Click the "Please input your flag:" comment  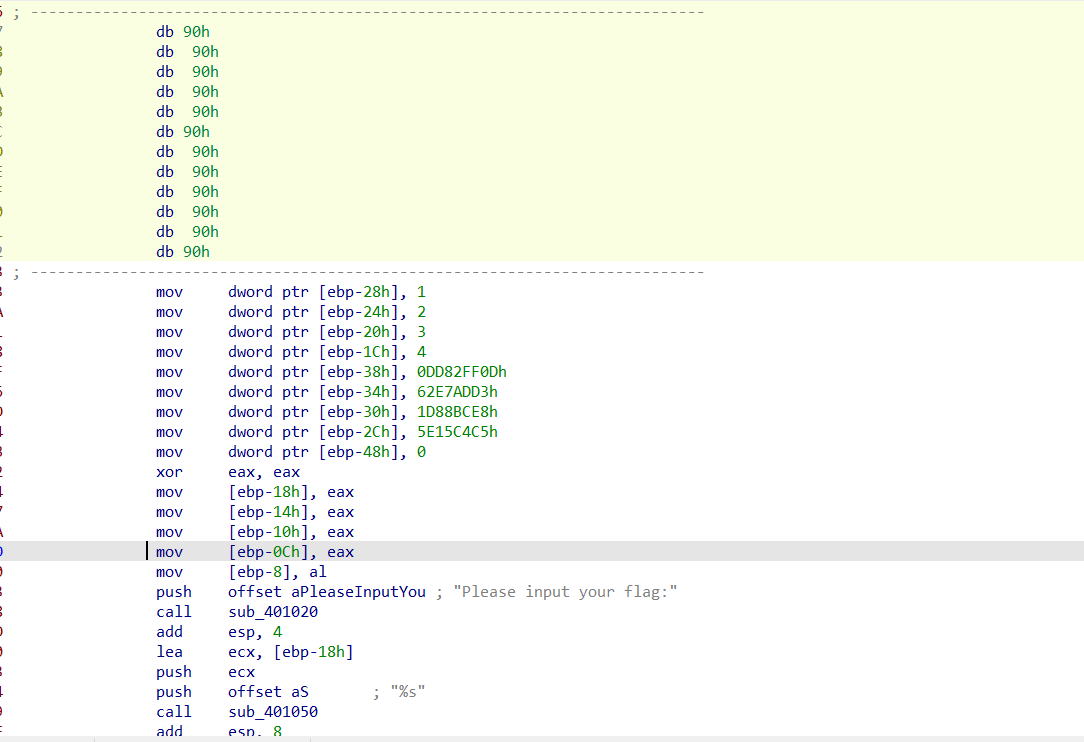tap(566, 592)
